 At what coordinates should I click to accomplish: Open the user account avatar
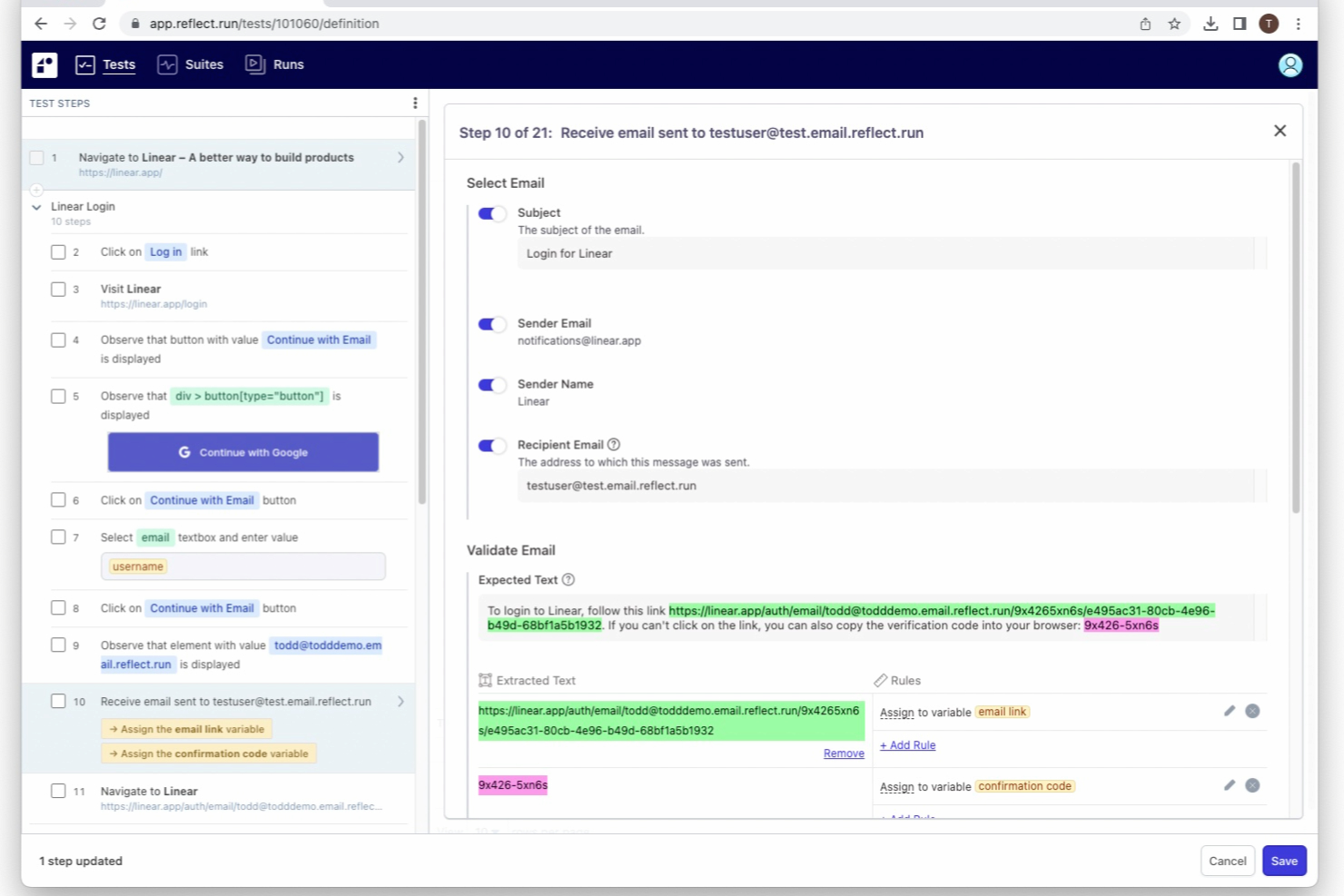(1290, 64)
